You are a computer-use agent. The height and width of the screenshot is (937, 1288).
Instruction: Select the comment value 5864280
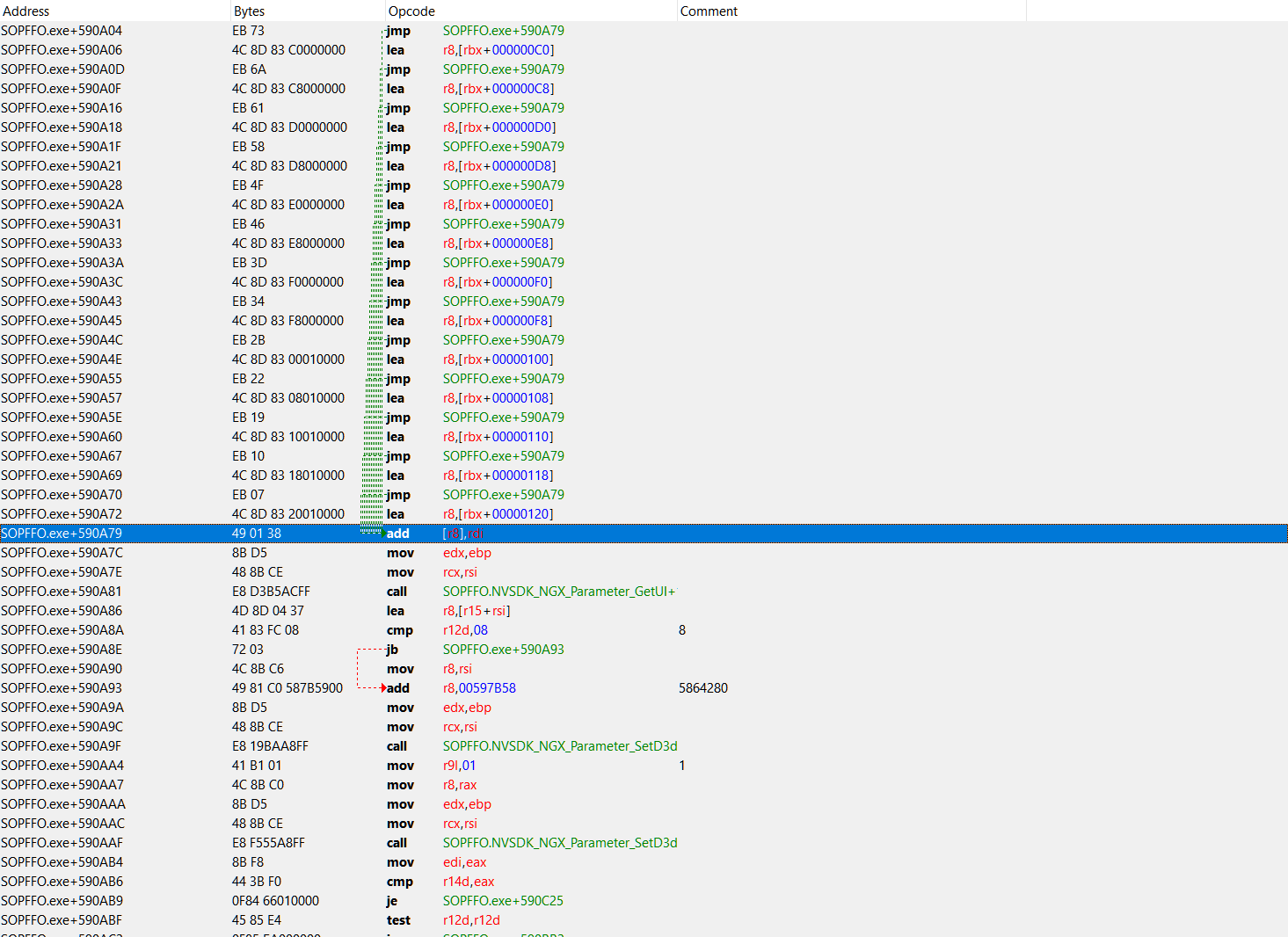(x=703, y=688)
